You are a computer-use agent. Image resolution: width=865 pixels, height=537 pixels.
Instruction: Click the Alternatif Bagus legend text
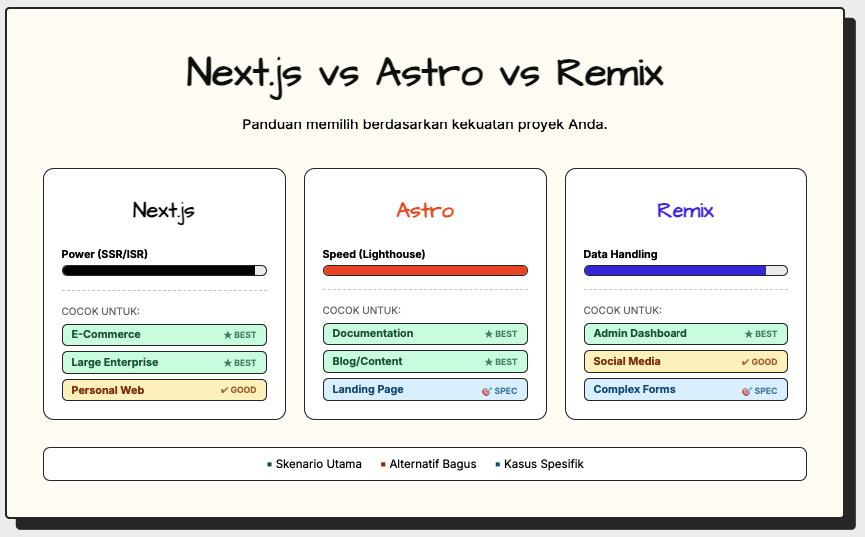click(x=433, y=464)
